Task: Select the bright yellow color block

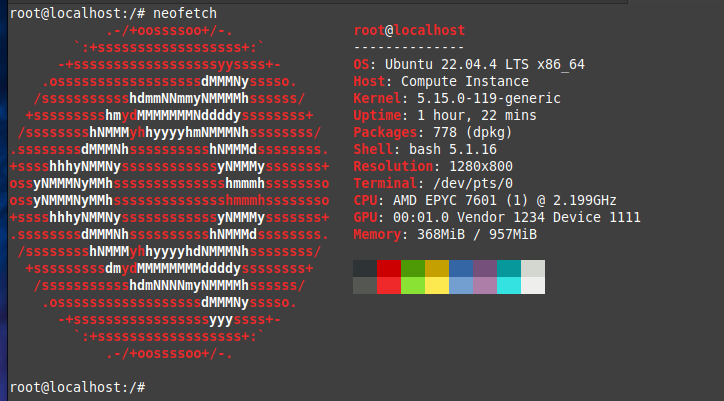Action: (437, 285)
